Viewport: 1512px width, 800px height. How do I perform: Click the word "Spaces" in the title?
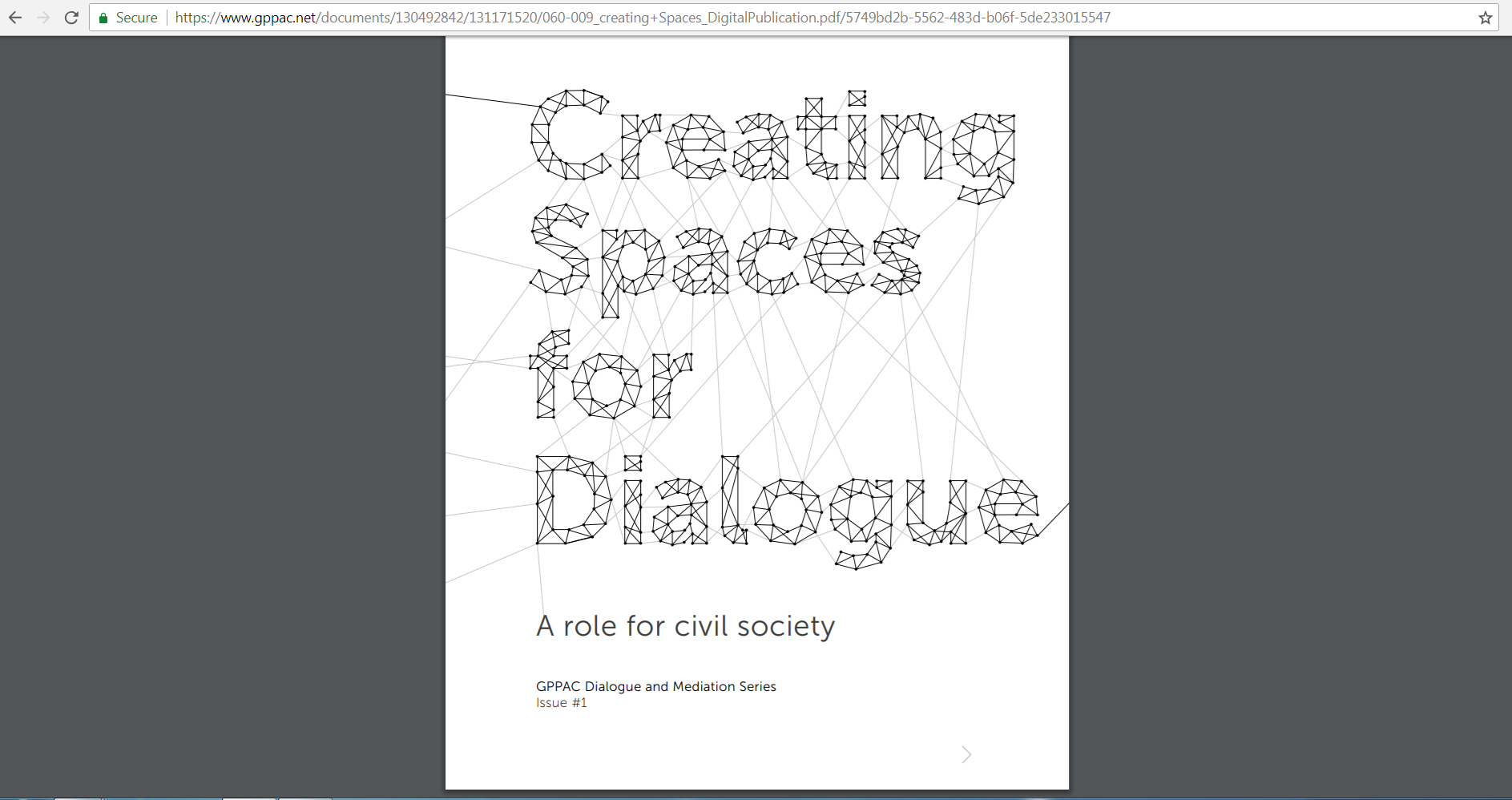pos(725,261)
